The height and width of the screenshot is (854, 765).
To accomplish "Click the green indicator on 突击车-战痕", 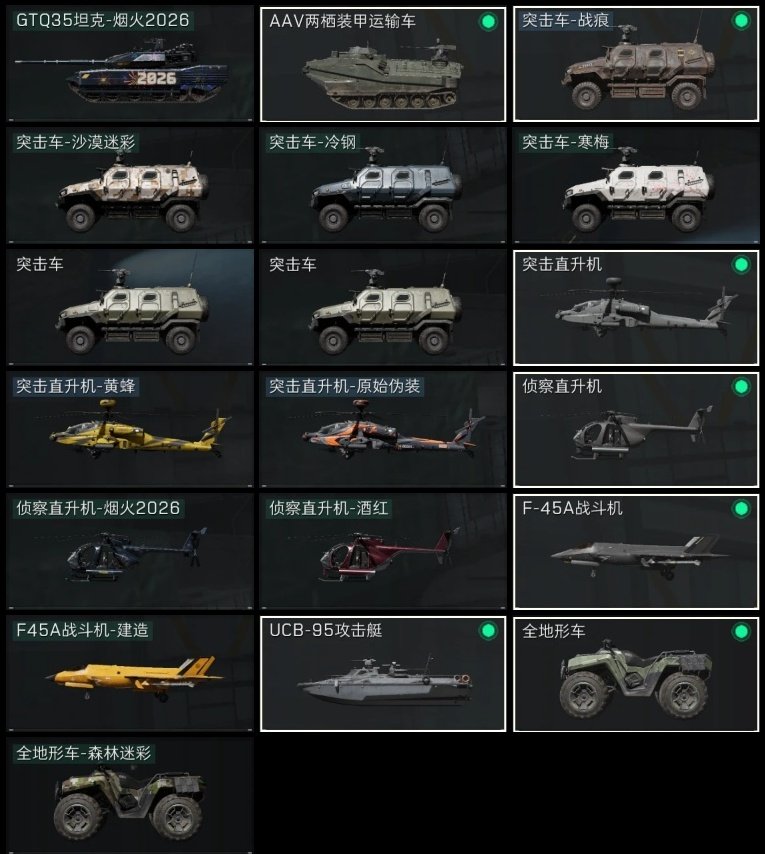I will (x=741, y=21).
